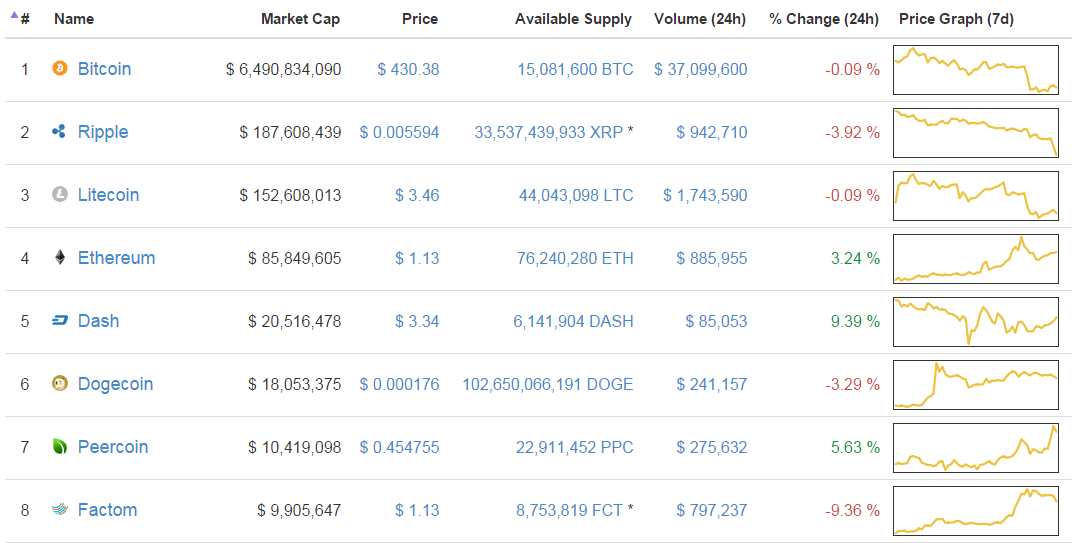Image resolution: width=1072 pixels, height=543 pixels.
Task: Sort by the Market Cap column header
Action: point(300,19)
